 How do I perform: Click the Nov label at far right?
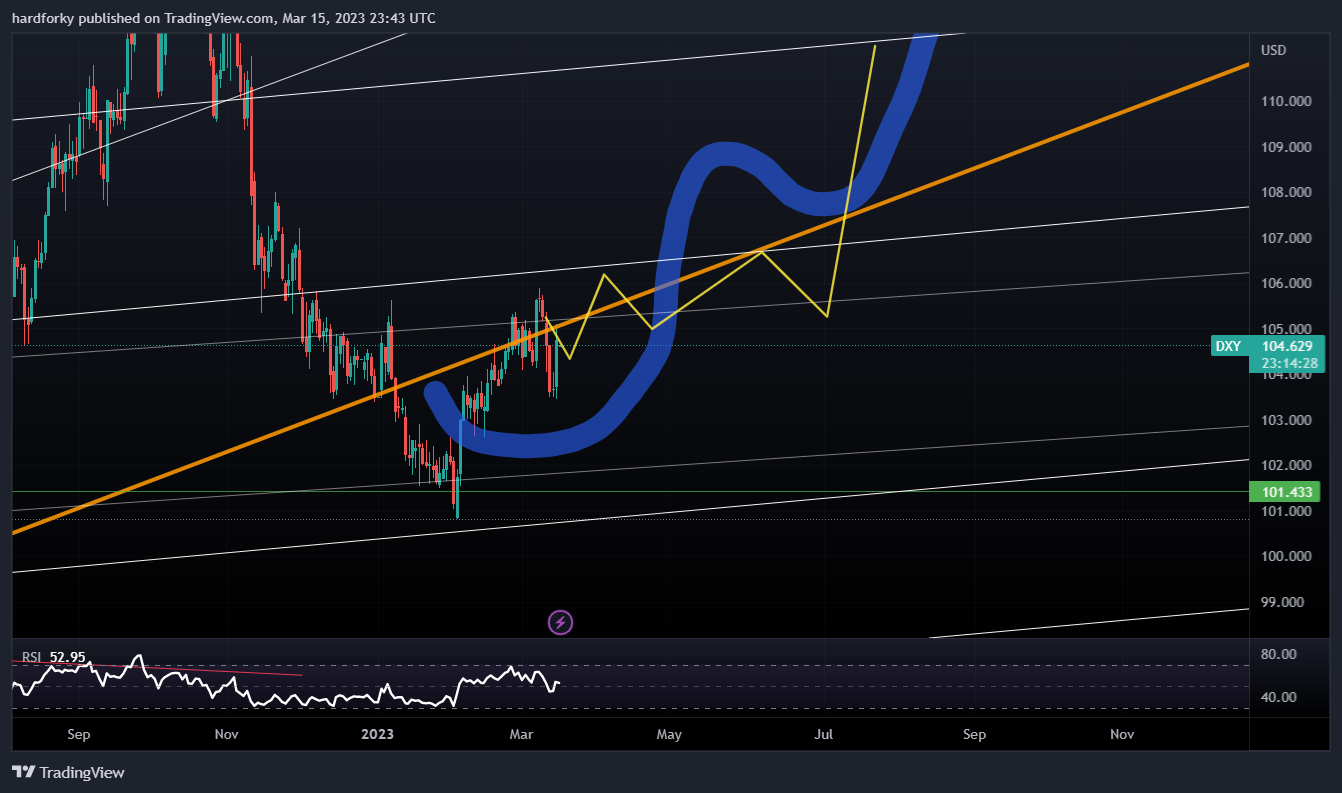click(1122, 734)
